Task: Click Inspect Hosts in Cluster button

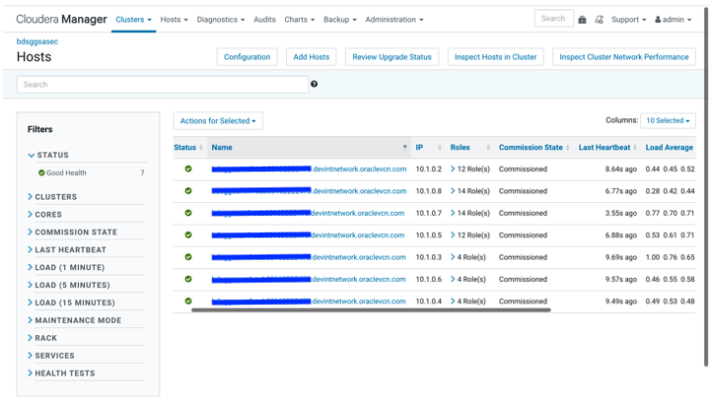Action: click(495, 57)
